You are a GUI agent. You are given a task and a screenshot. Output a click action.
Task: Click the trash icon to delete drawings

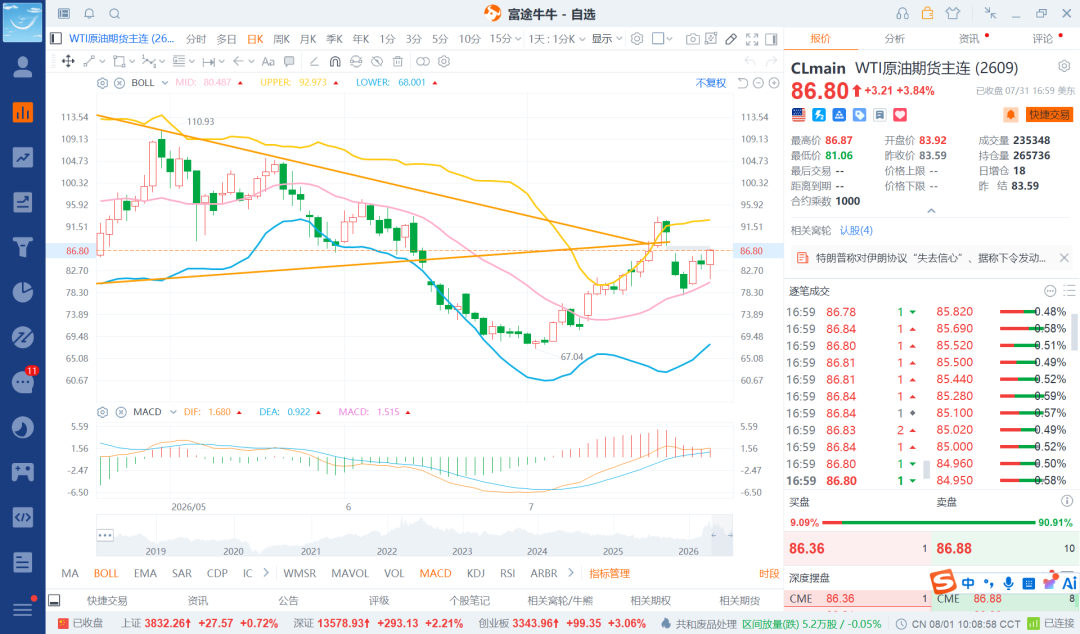tap(397, 61)
